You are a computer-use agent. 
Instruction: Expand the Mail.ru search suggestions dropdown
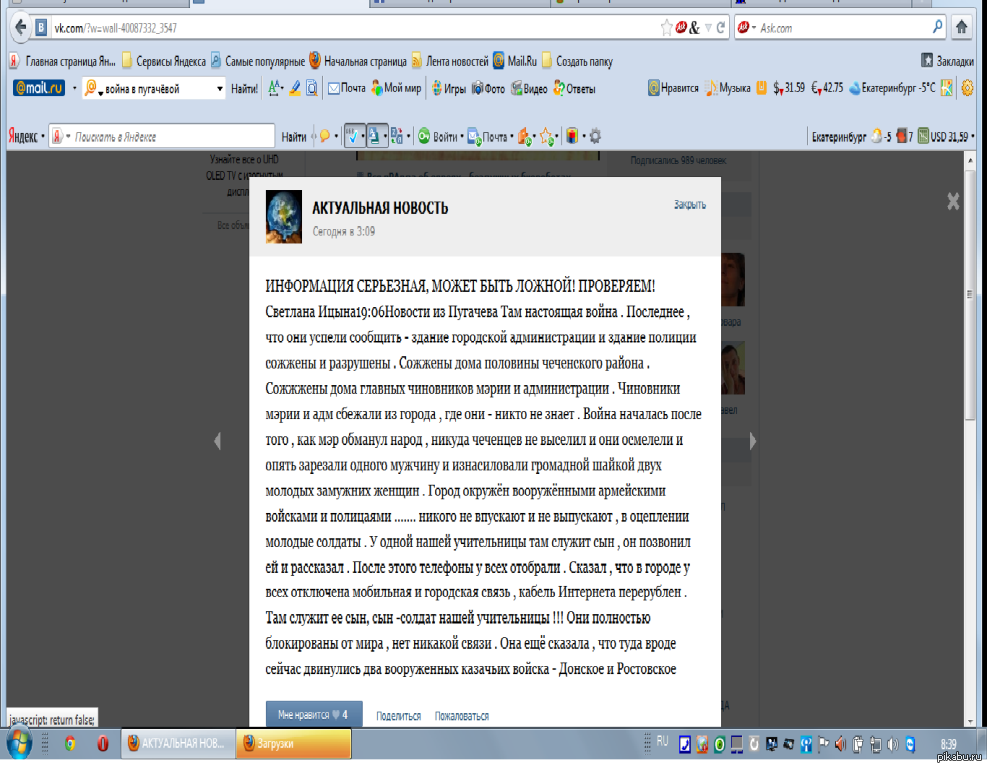(x=220, y=89)
